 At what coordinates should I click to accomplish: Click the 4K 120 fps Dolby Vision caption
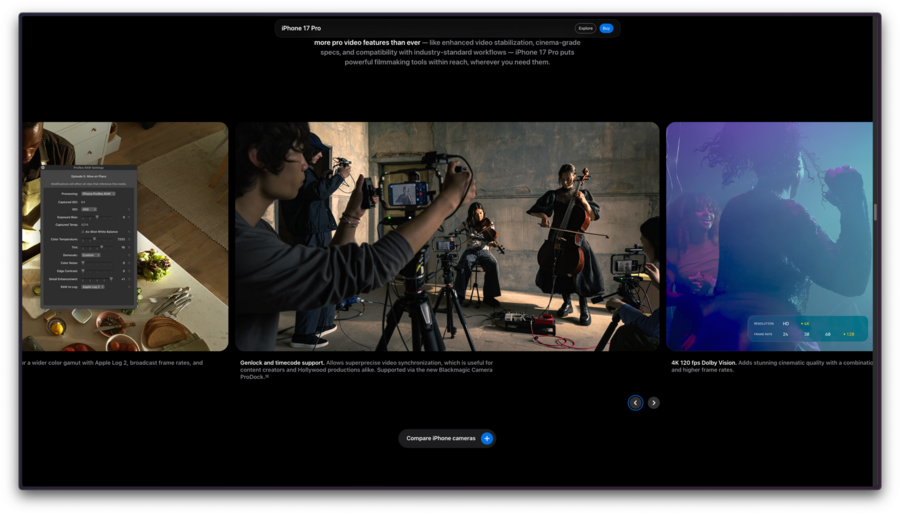(x=771, y=366)
